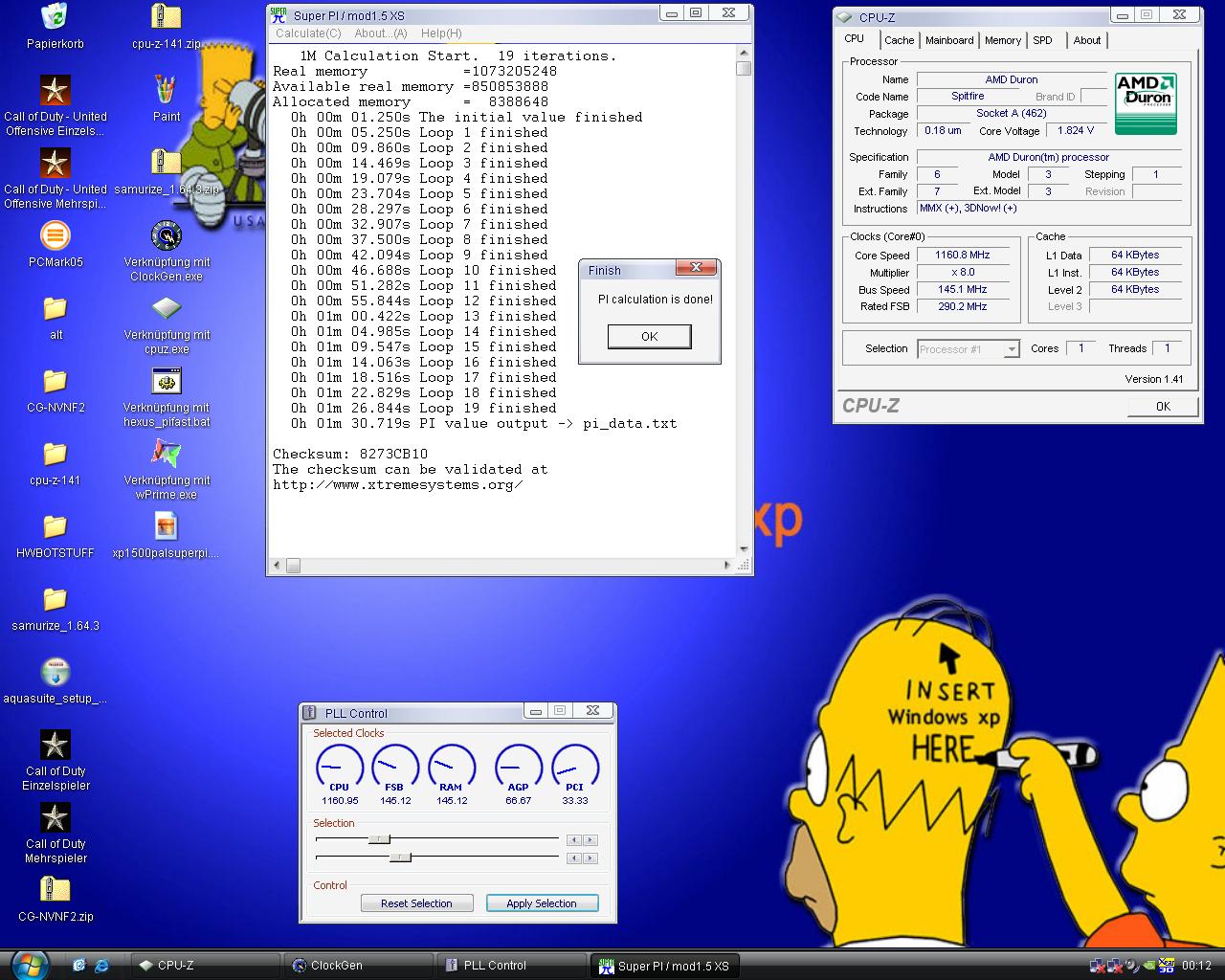Switch to ClockGen via taskbar button
The height and width of the screenshot is (980, 1225).
coord(357,966)
